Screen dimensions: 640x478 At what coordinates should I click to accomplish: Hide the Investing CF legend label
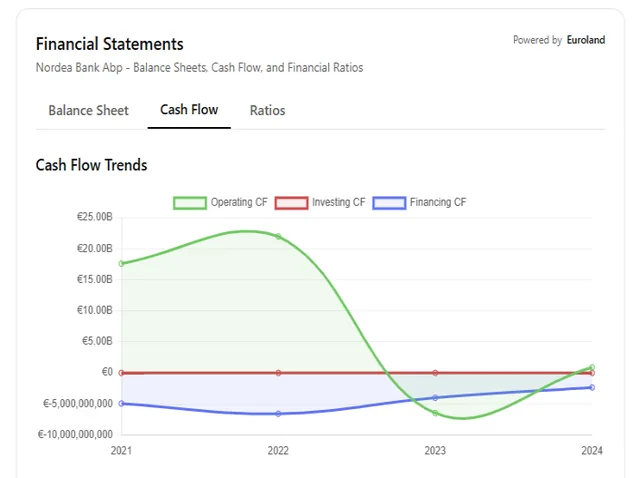(338, 202)
